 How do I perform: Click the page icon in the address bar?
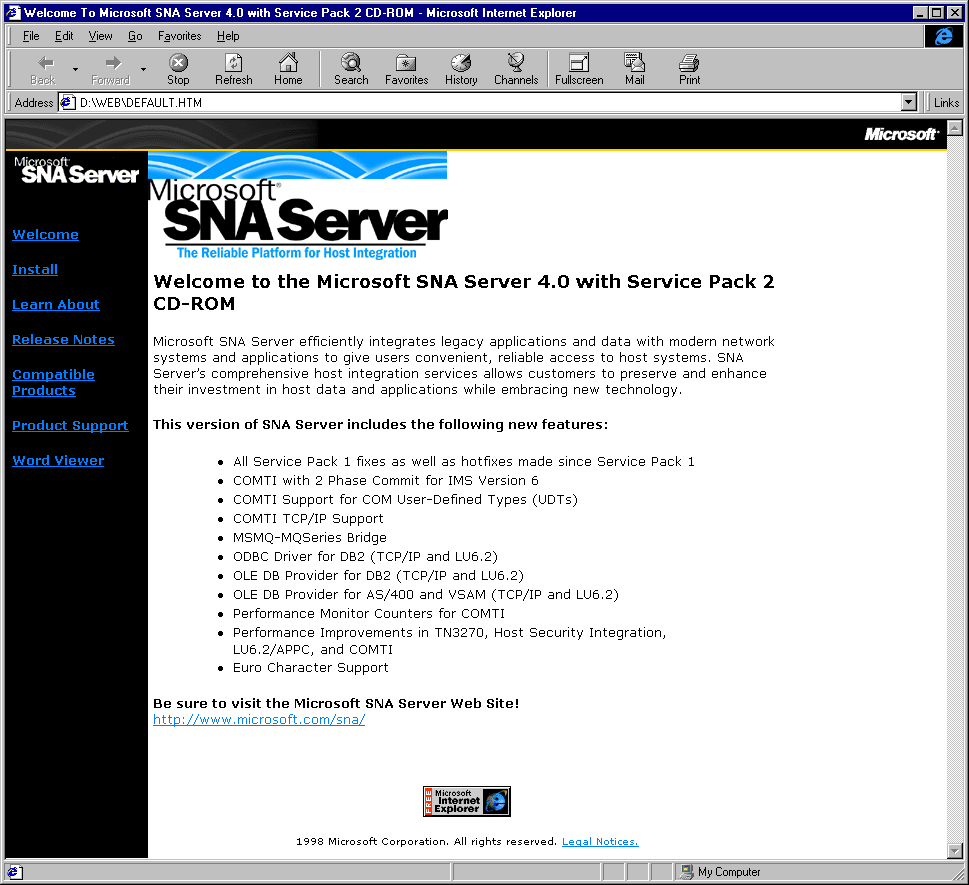click(x=67, y=103)
